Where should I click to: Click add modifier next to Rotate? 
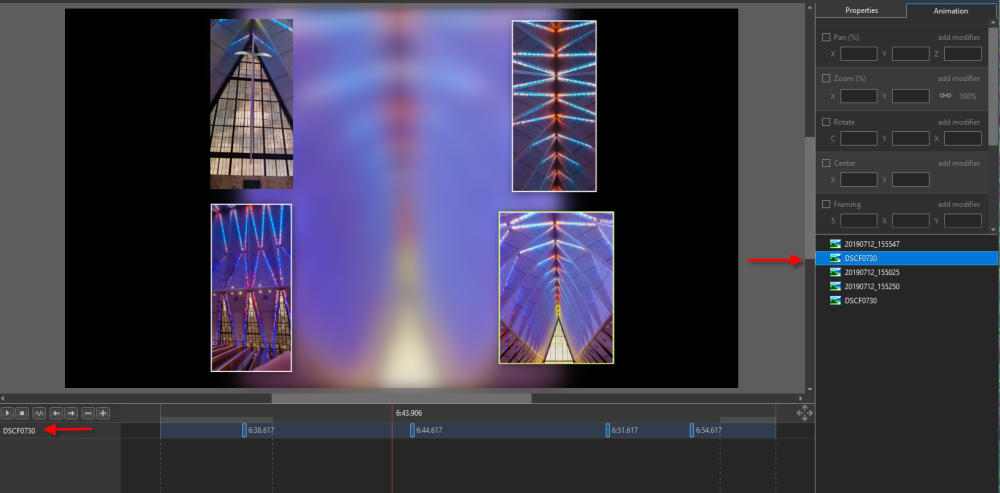958,122
